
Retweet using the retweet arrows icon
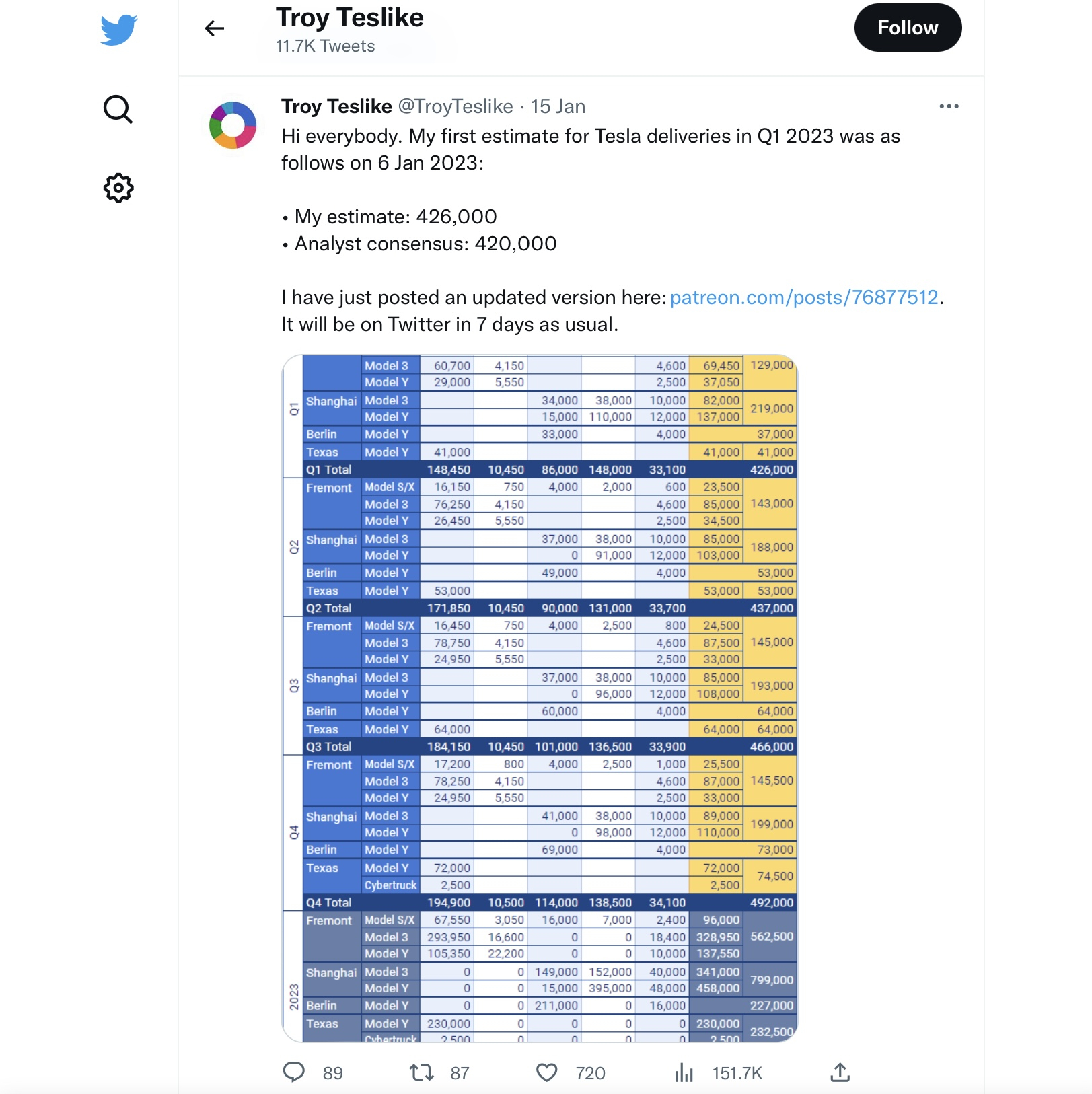click(x=422, y=1072)
